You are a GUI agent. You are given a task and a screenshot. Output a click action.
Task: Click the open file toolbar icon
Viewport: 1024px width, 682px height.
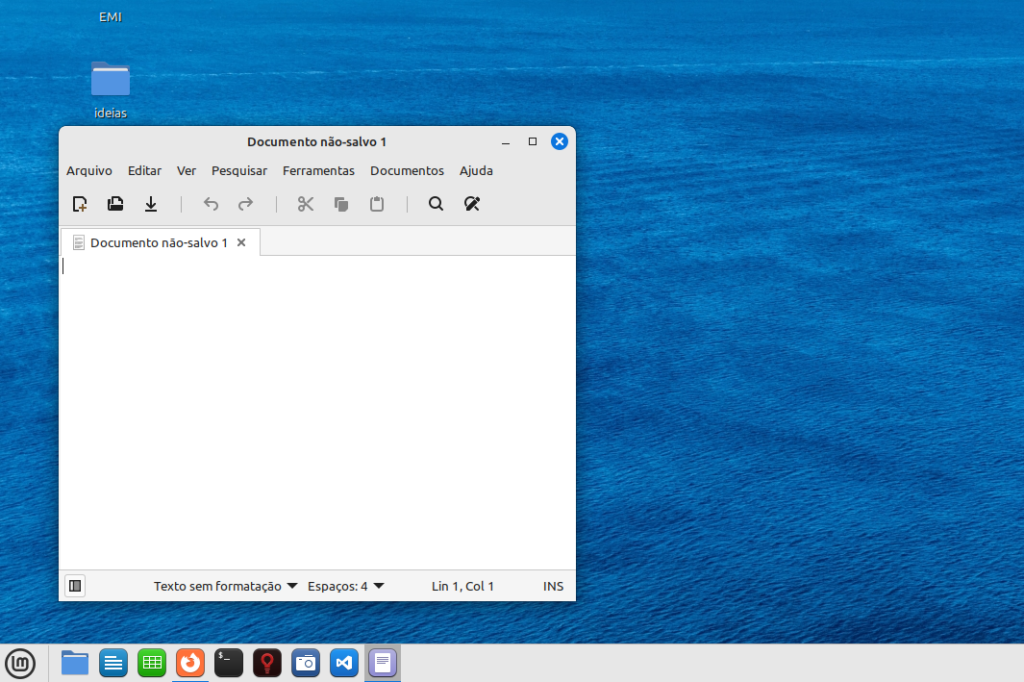point(115,204)
